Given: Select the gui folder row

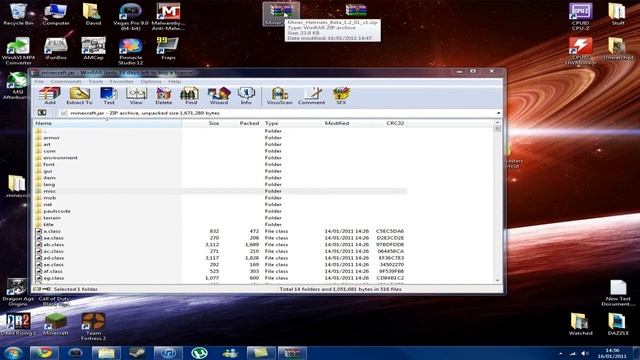Looking at the screenshot, I should tap(220, 171).
